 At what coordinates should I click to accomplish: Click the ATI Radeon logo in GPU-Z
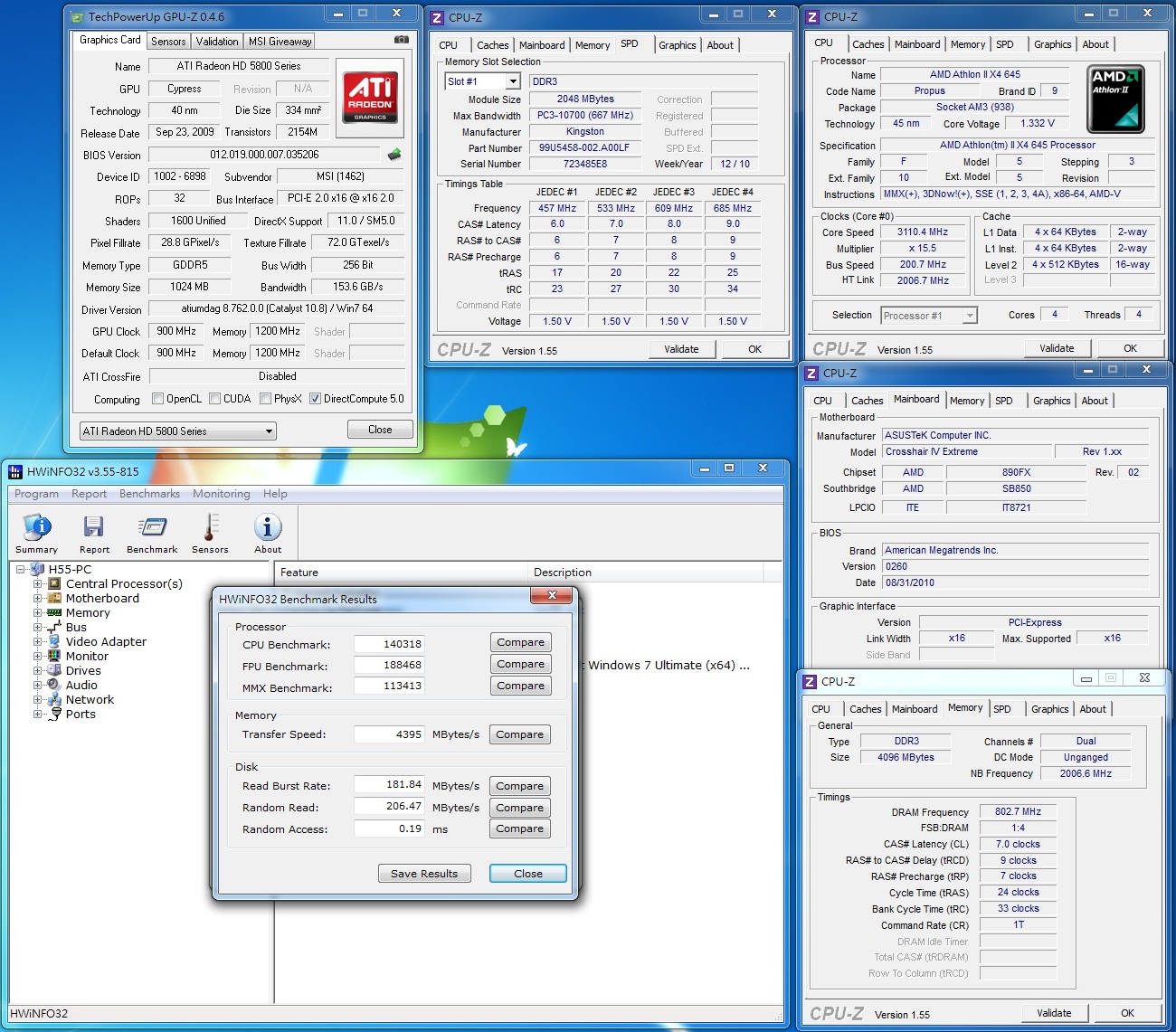370,98
